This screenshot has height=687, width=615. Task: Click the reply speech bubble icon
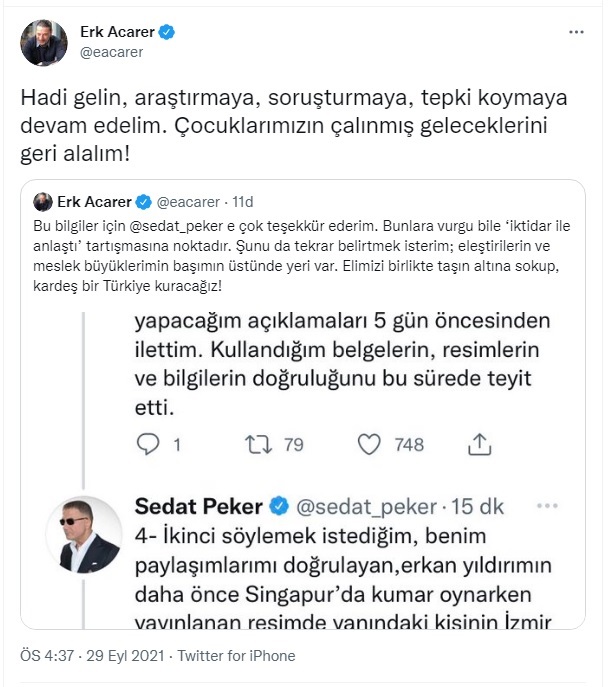click(147, 443)
